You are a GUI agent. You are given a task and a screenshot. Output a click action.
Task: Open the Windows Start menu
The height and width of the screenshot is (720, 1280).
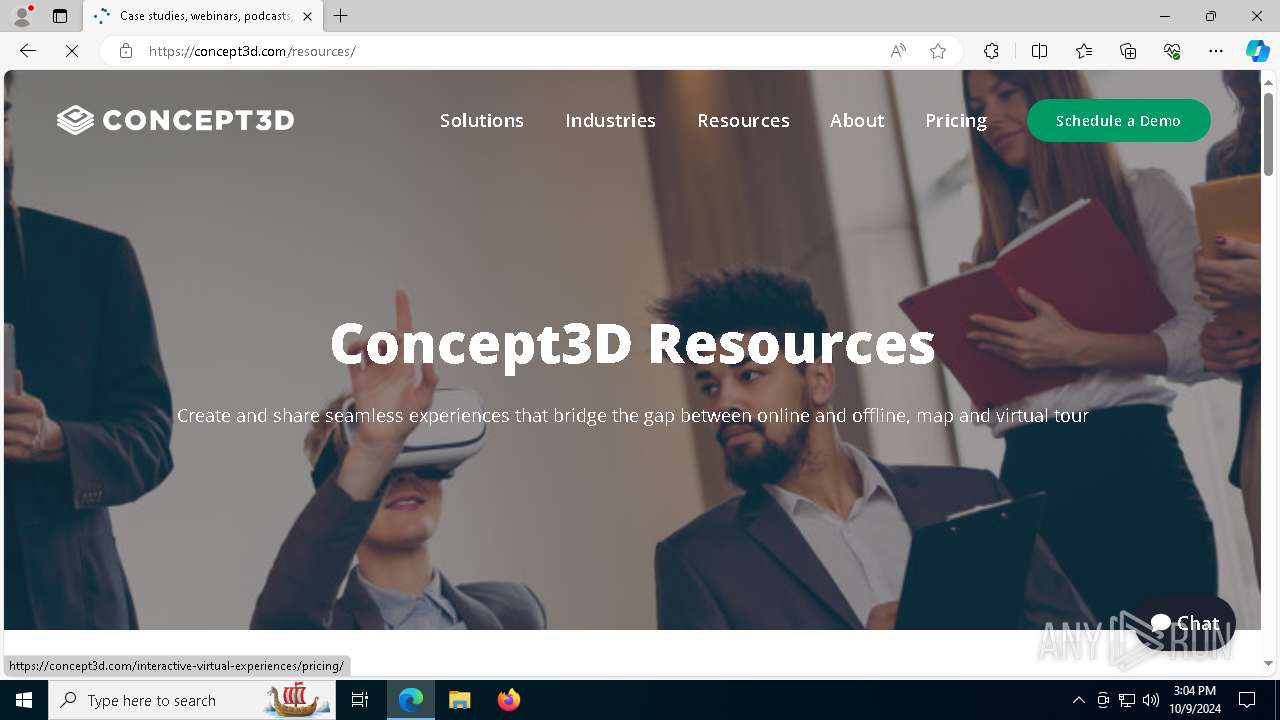[24, 700]
